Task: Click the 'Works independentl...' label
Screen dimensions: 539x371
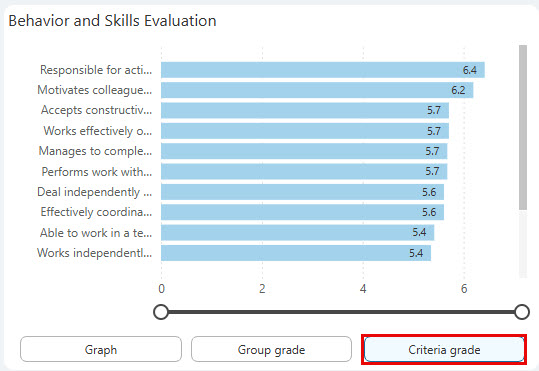Action: 95,253
